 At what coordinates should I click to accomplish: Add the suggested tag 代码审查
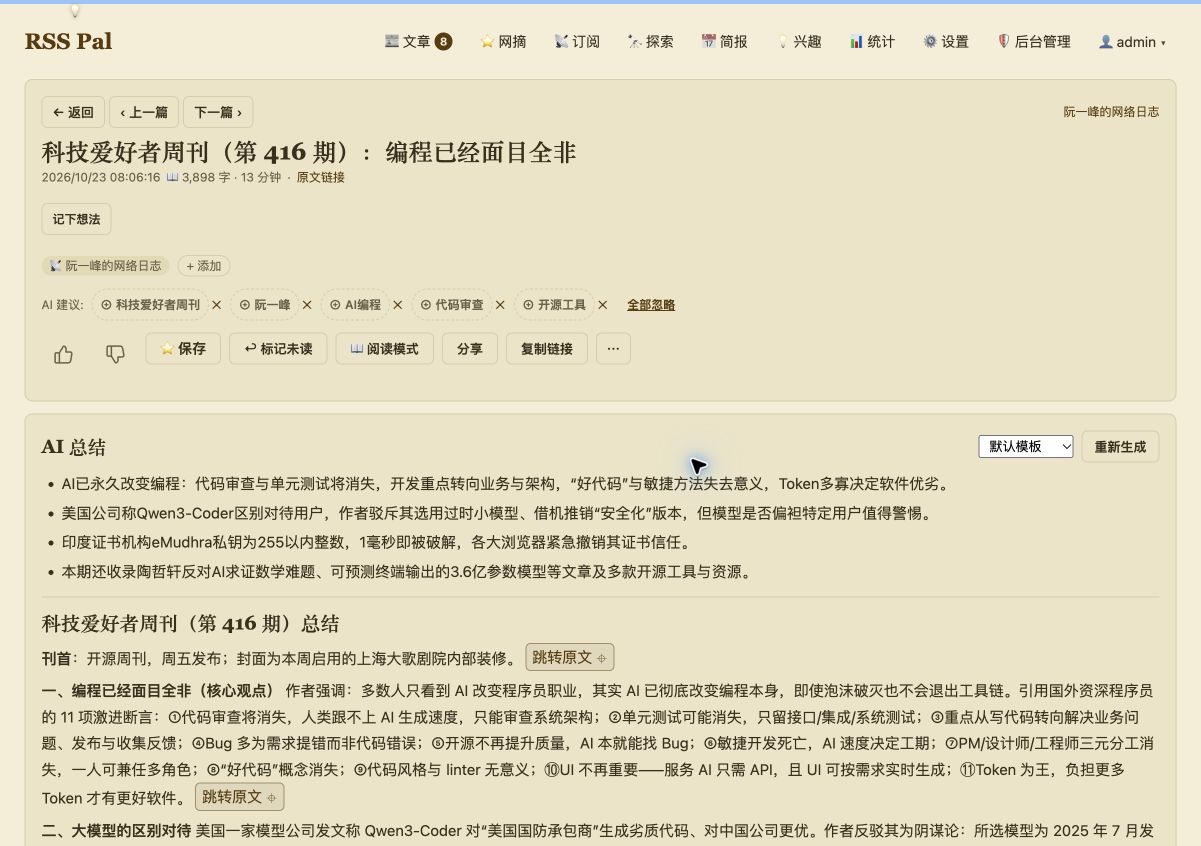[x=451, y=305]
